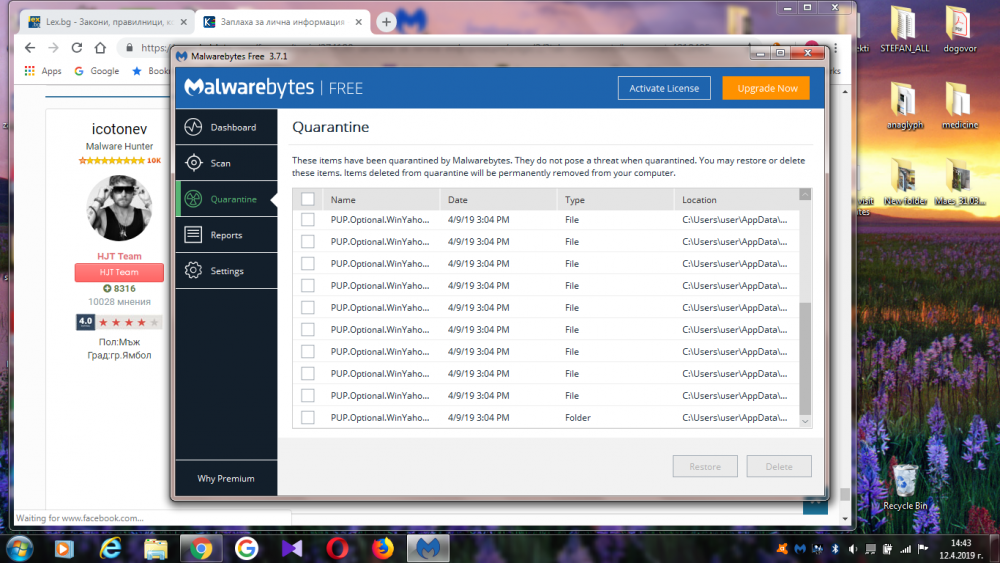Open the Reports section
The image size is (1000, 563).
pos(226,235)
